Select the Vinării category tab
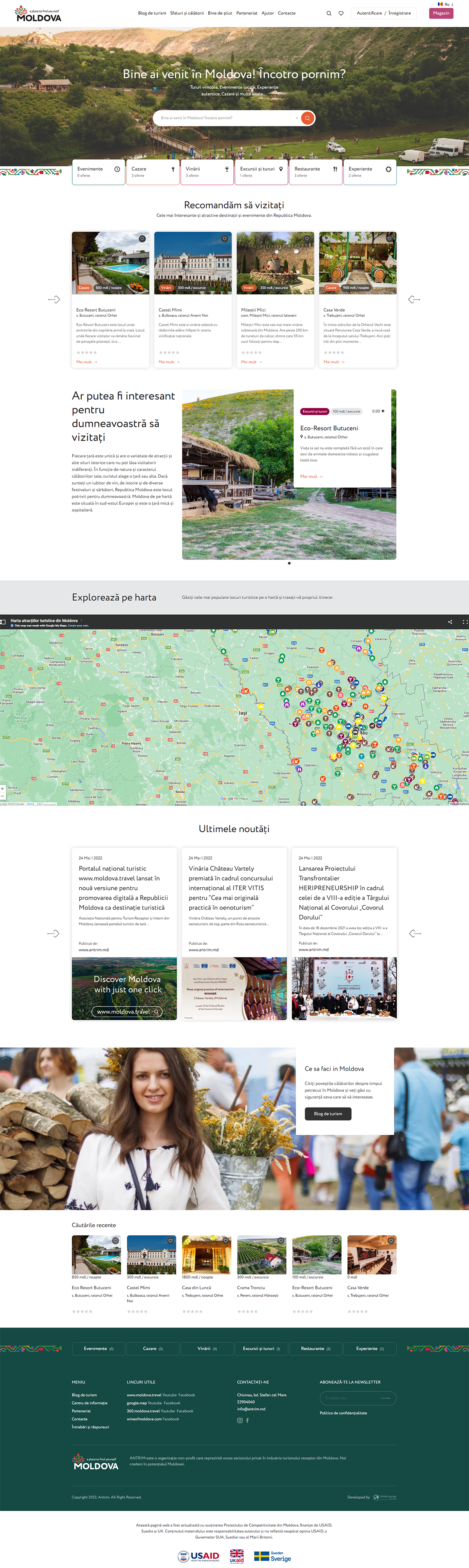 point(207,172)
